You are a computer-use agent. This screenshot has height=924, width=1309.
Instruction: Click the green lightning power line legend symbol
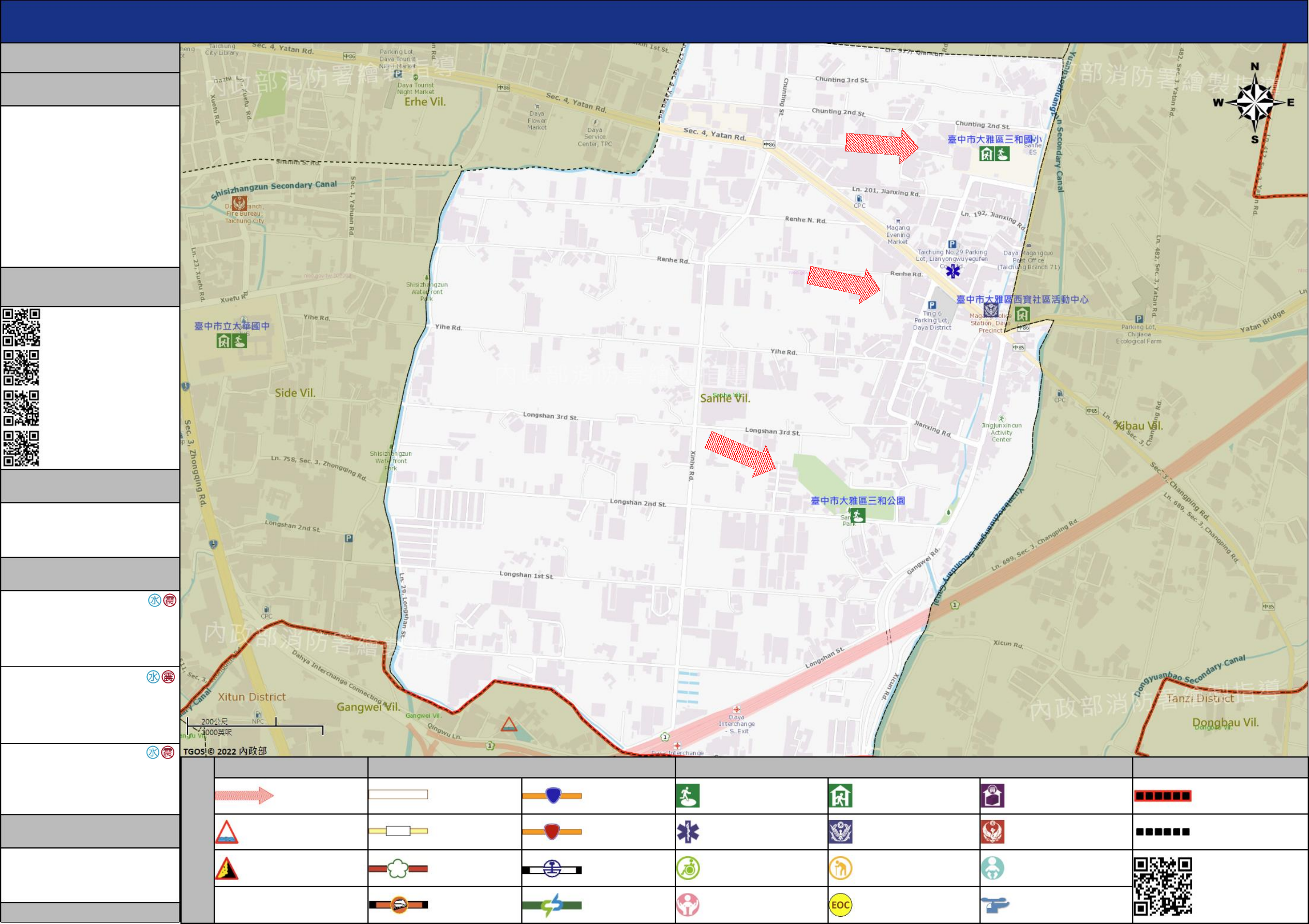point(552,905)
